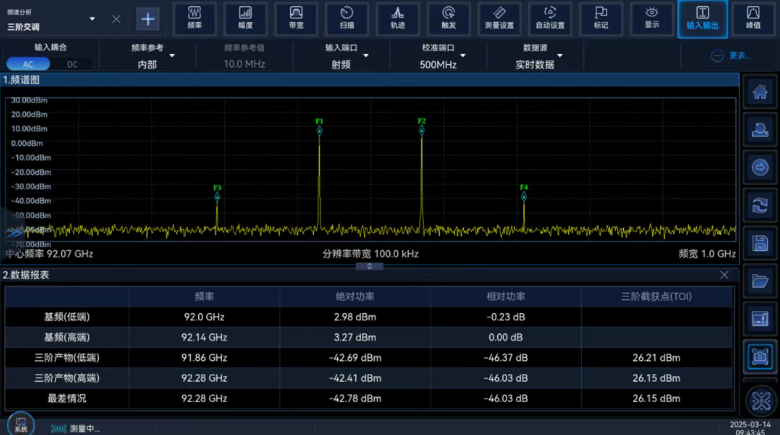
Task: Open the 测量设置 menu
Action: click(499, 18)
